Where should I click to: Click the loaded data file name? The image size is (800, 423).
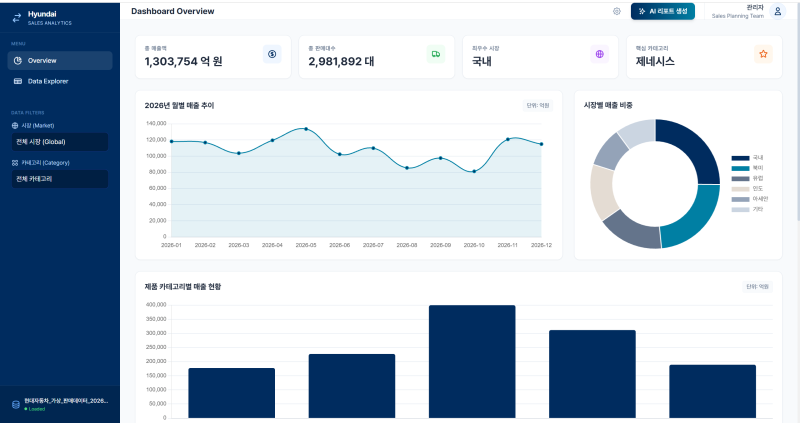[66, 401]
